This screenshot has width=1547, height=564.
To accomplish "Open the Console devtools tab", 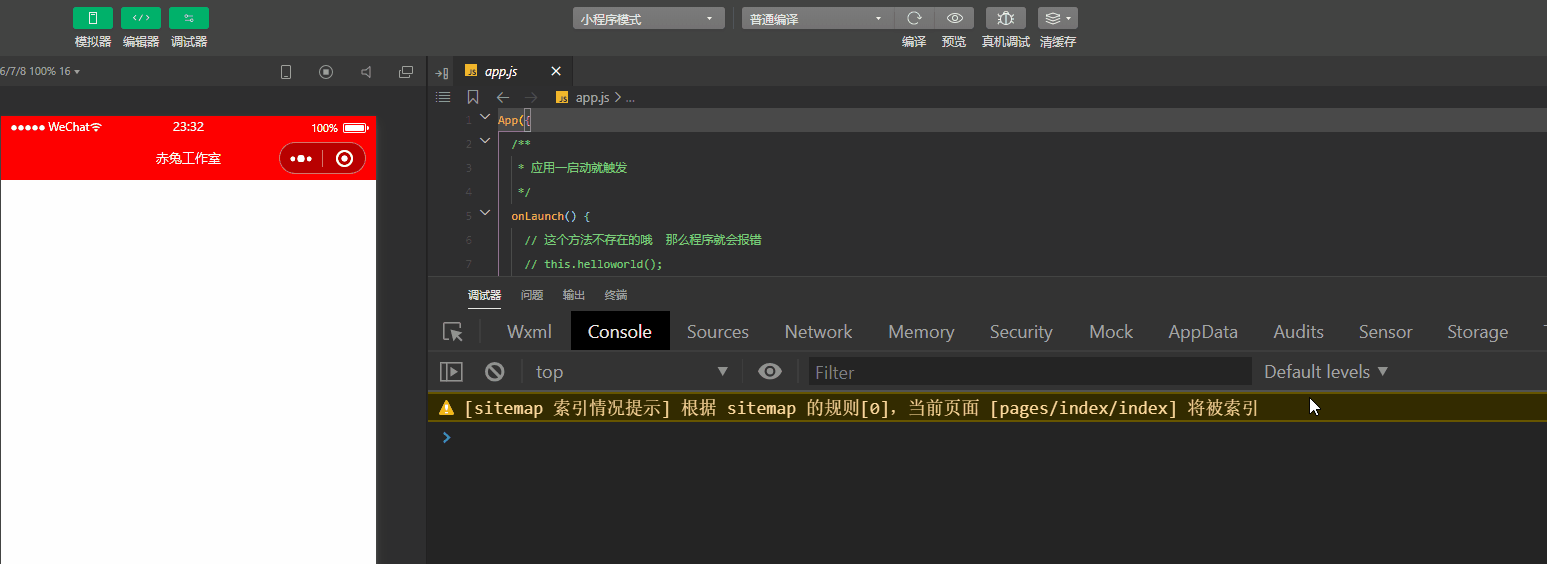I will (x=620, y=332).
